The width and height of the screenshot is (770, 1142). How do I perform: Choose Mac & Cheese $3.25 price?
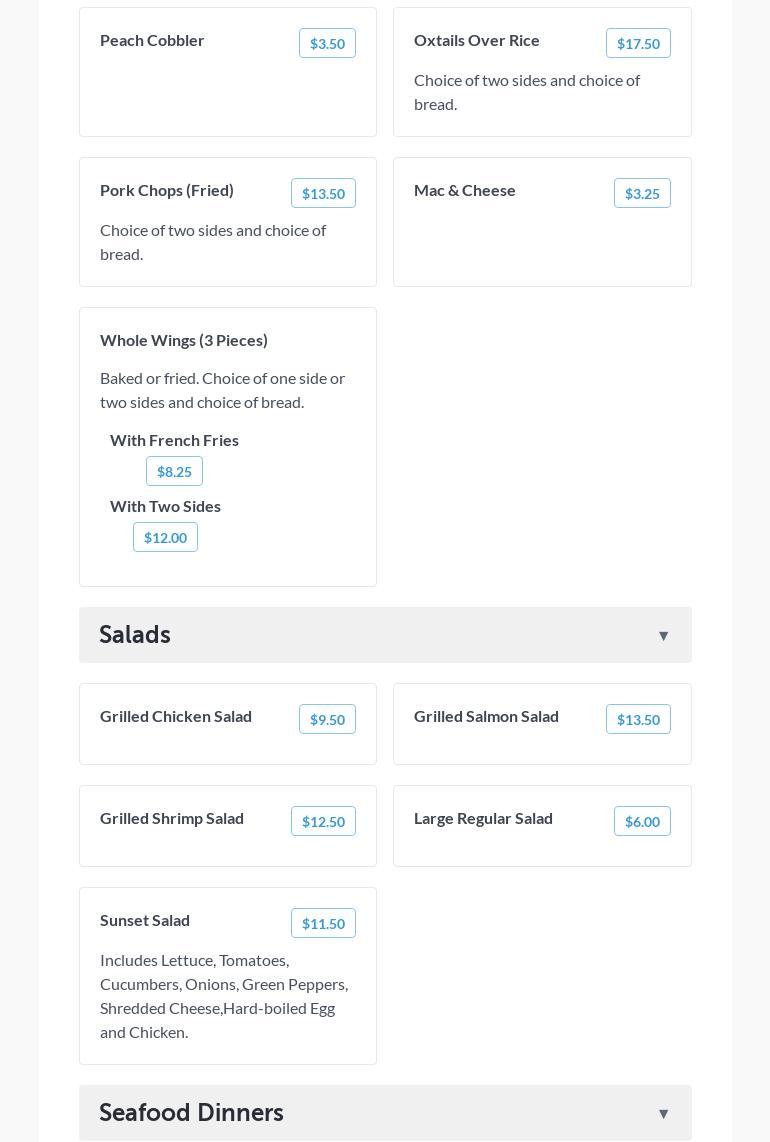click(642, 193)
